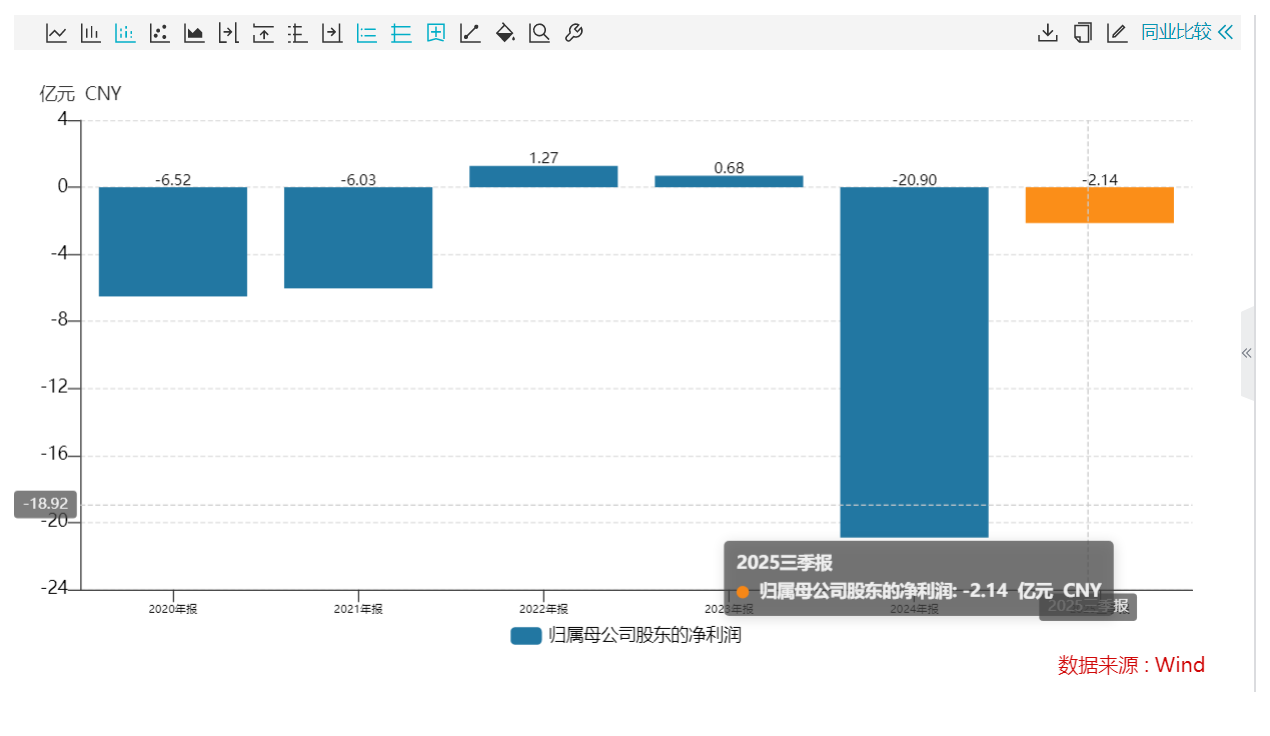
Task: Toggle the highlighted grouped bar chart mode
Action: click(x=125, y=33)
